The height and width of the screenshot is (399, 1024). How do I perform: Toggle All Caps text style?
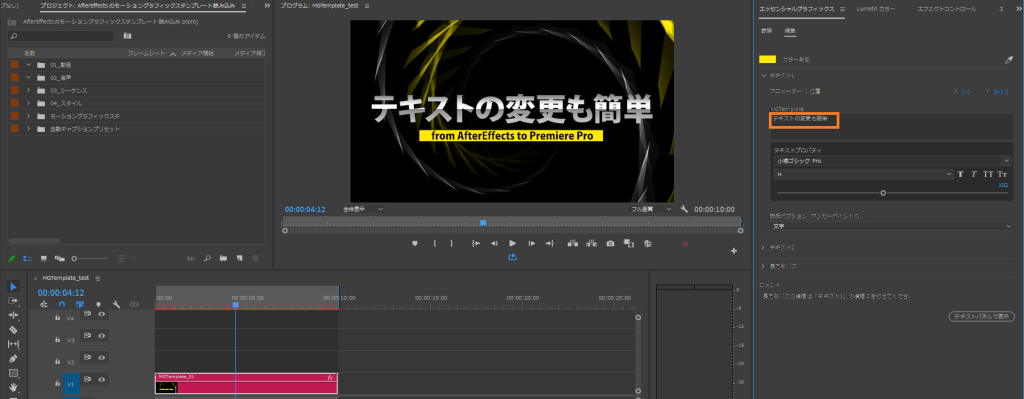point(989,174)
